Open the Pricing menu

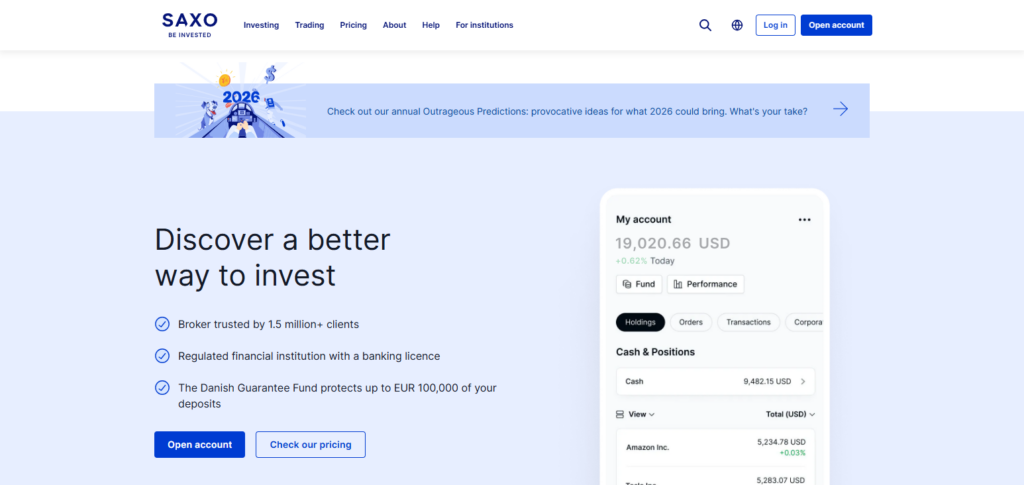[x=353, y=25]
